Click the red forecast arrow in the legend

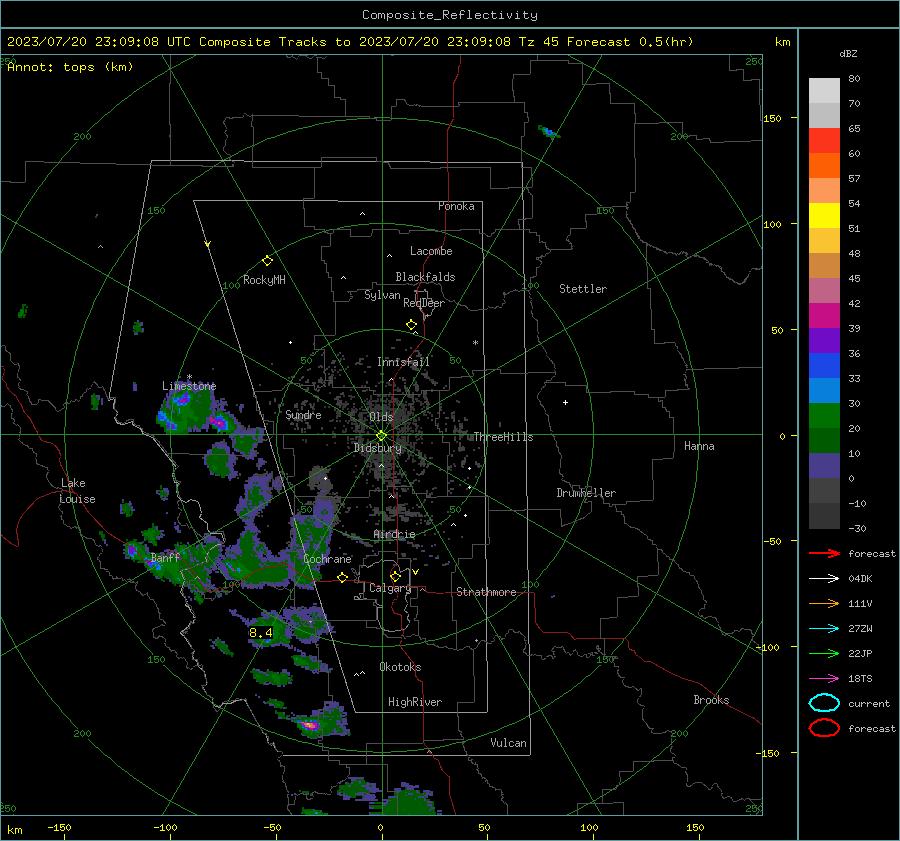tap(824, 553)
